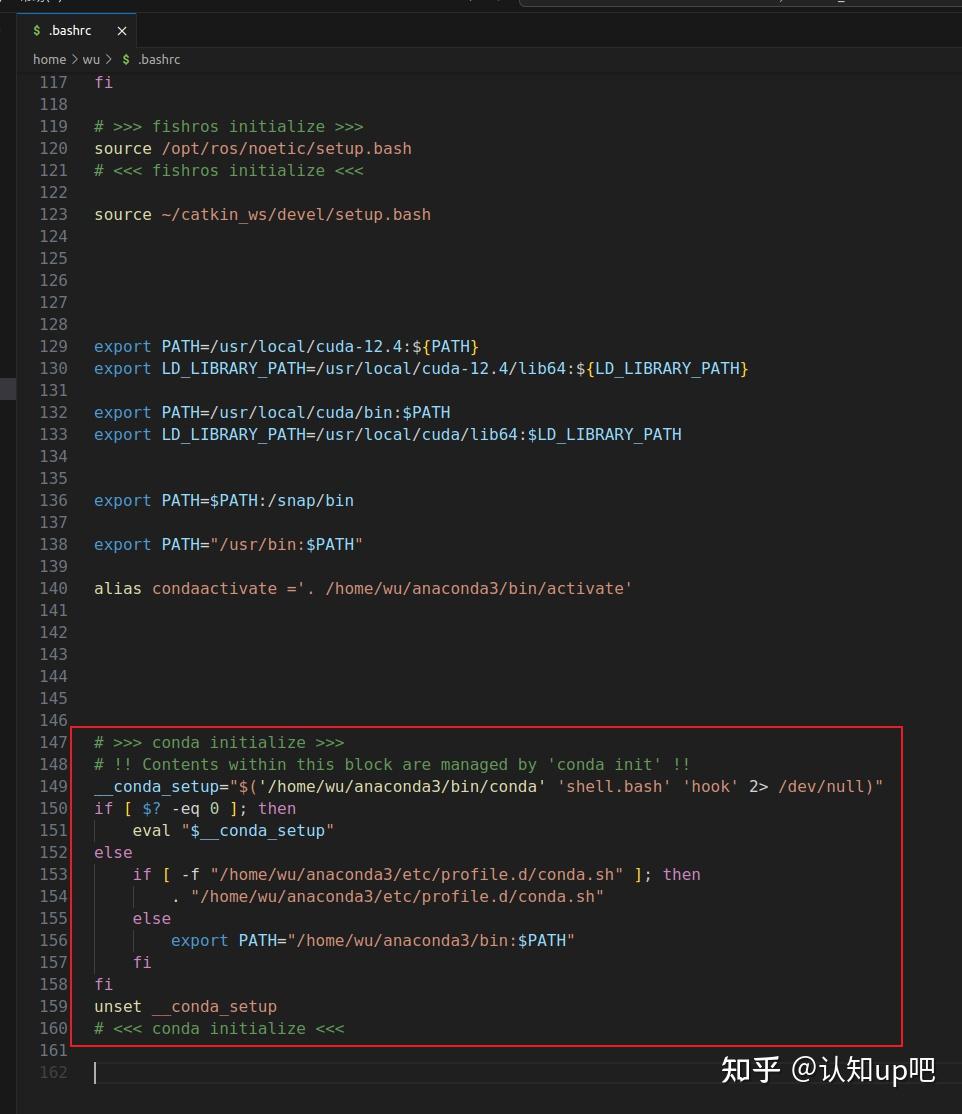Open the wu folder breadcrumb dropdown
The image size is (962, 1114).
[91, 59]
